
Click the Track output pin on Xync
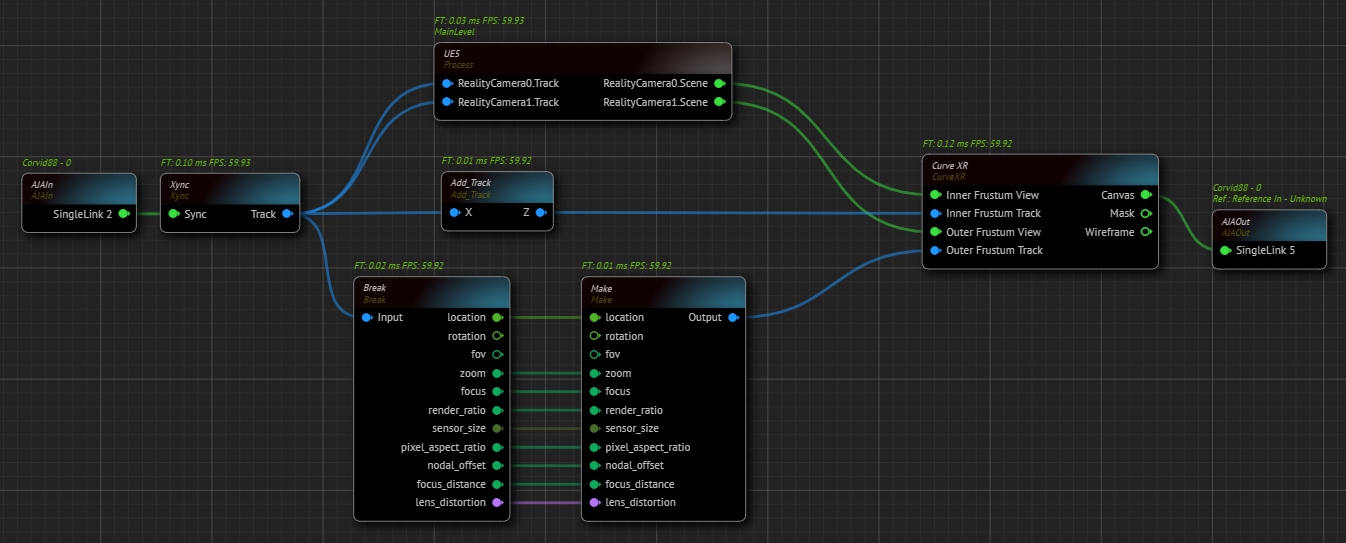coord(287,214)
